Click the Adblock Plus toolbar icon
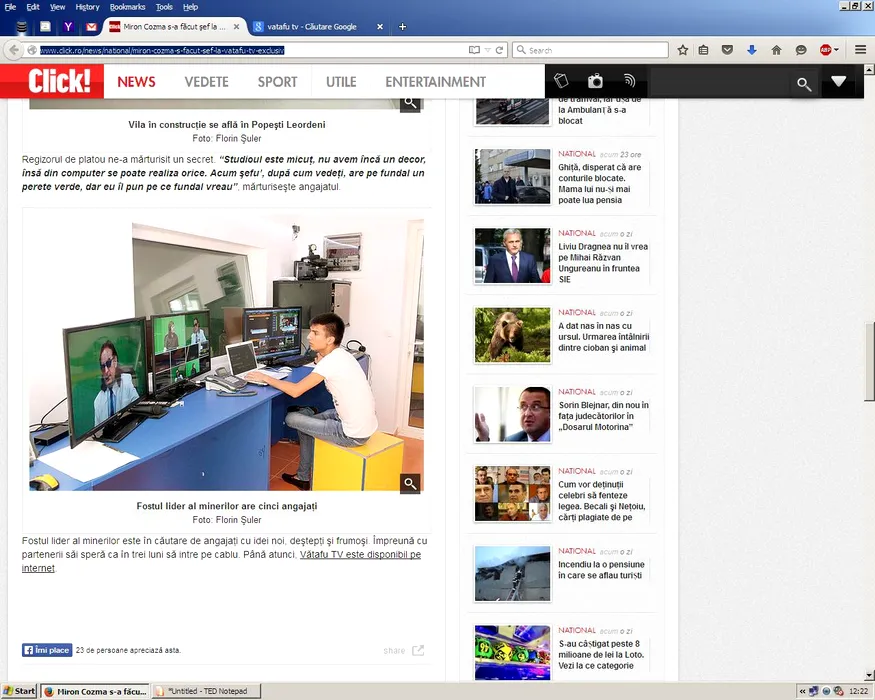This screenshot has width=875, height=700. [x=826, y=50]
